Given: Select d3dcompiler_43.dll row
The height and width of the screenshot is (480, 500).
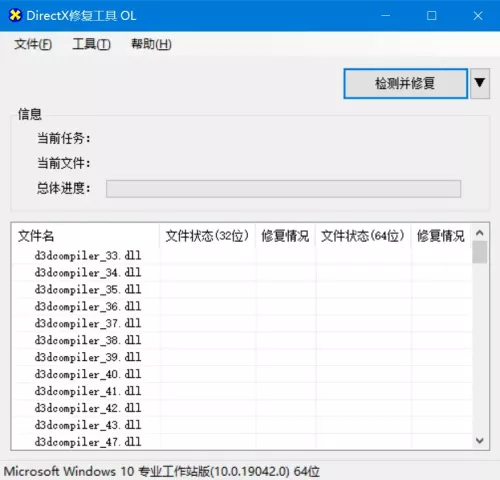Looking at the screenshot, I should coord(242,425).
